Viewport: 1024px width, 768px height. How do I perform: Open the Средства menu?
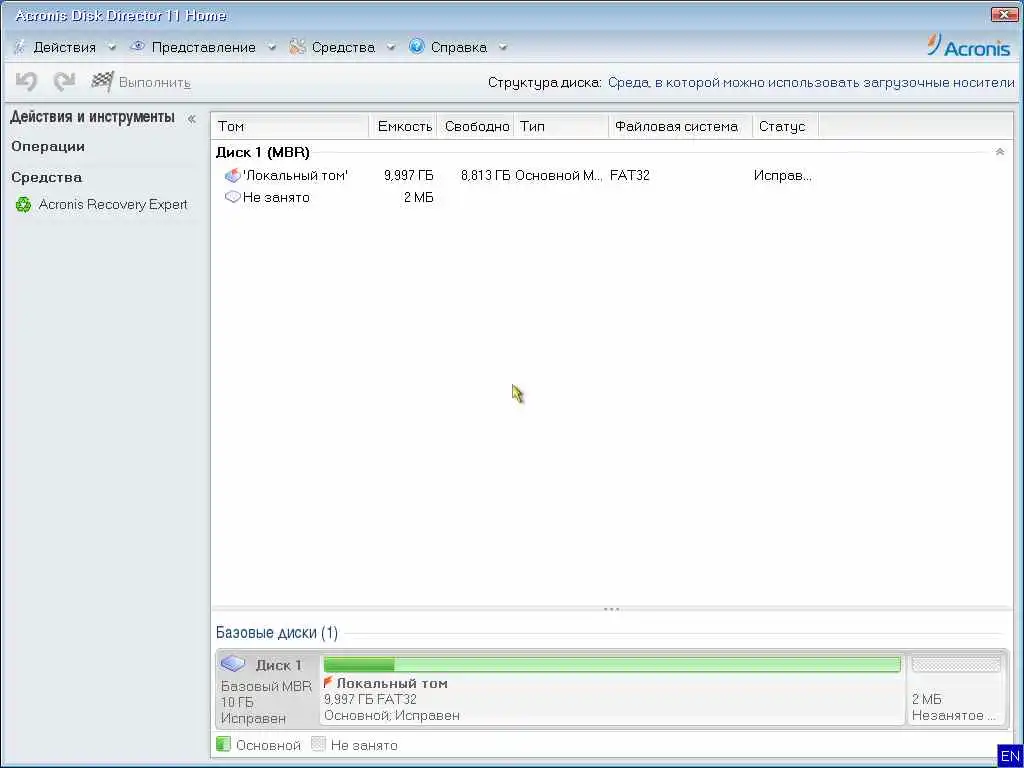(x=343, y=47)
